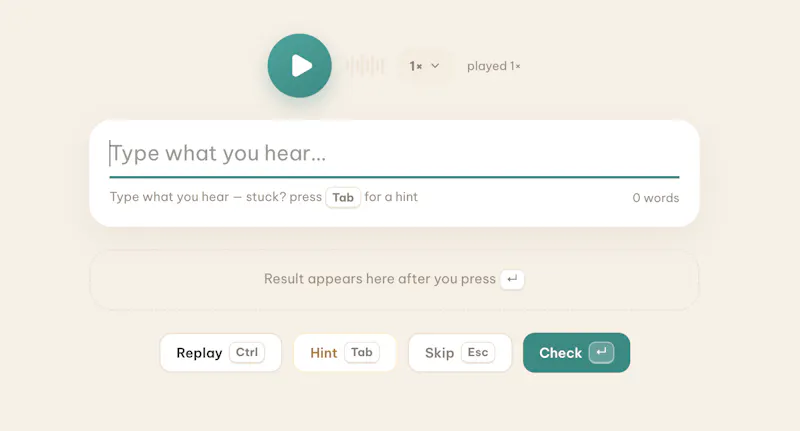Click the Replay button
The width and height of the screenshot is (800, 431).
[220, 353]
